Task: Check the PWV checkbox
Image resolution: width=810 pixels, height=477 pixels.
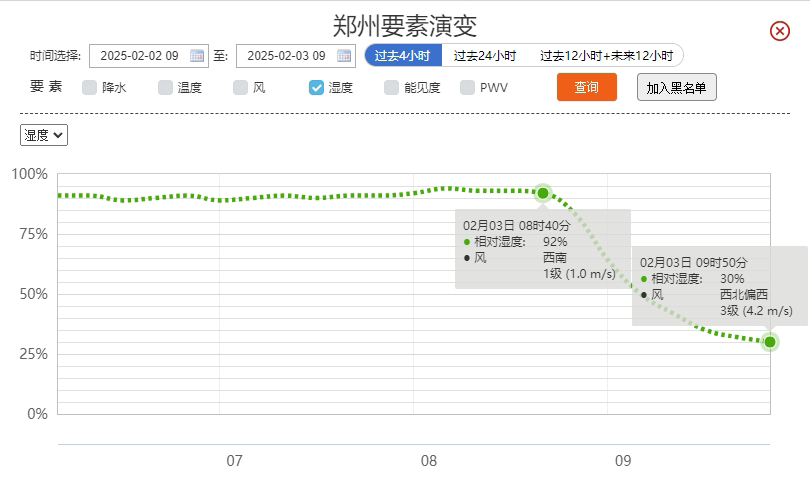Action: 467,88
